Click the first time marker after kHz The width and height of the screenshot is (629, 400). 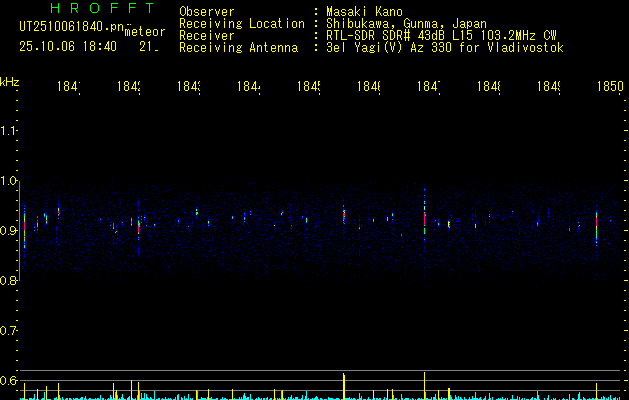[x=68, y=88]
